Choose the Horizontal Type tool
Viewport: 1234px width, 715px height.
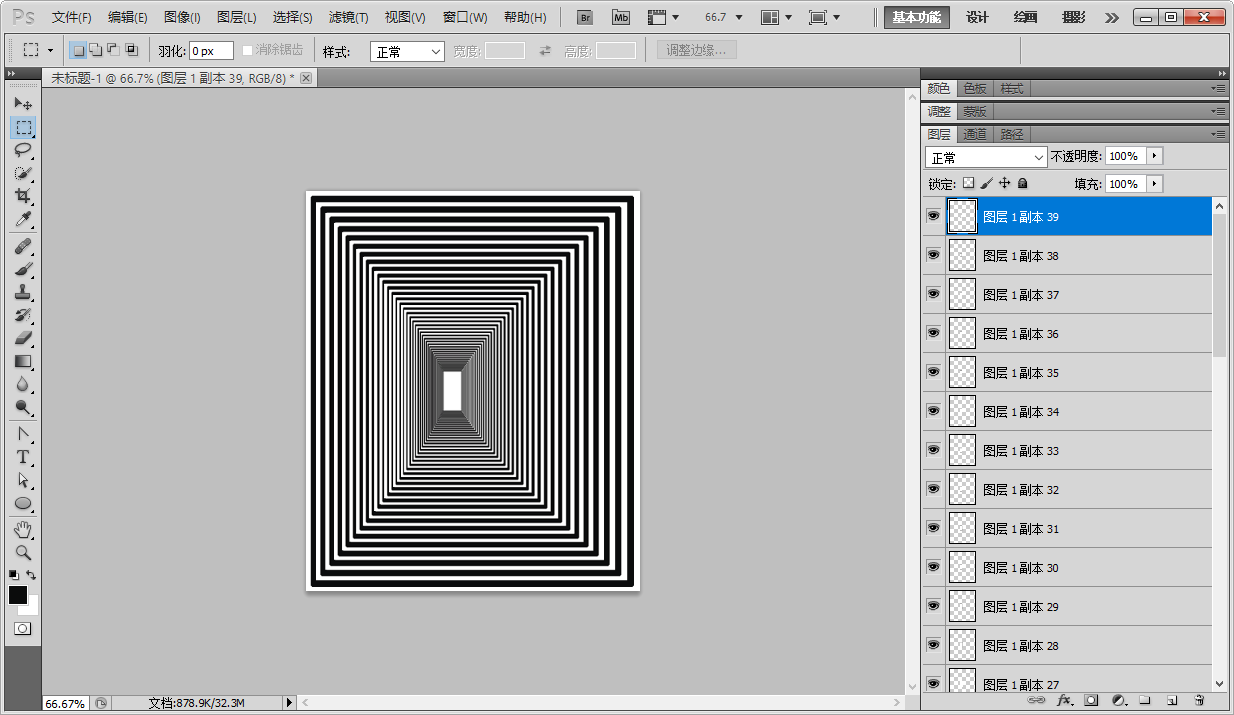click(23, 457)
